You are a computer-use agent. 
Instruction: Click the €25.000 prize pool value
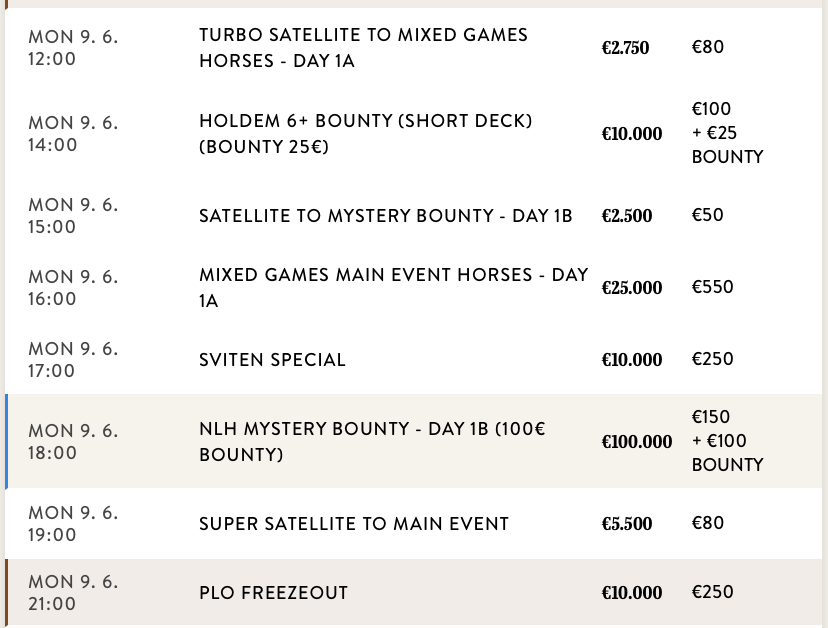[x=632, y=287]
